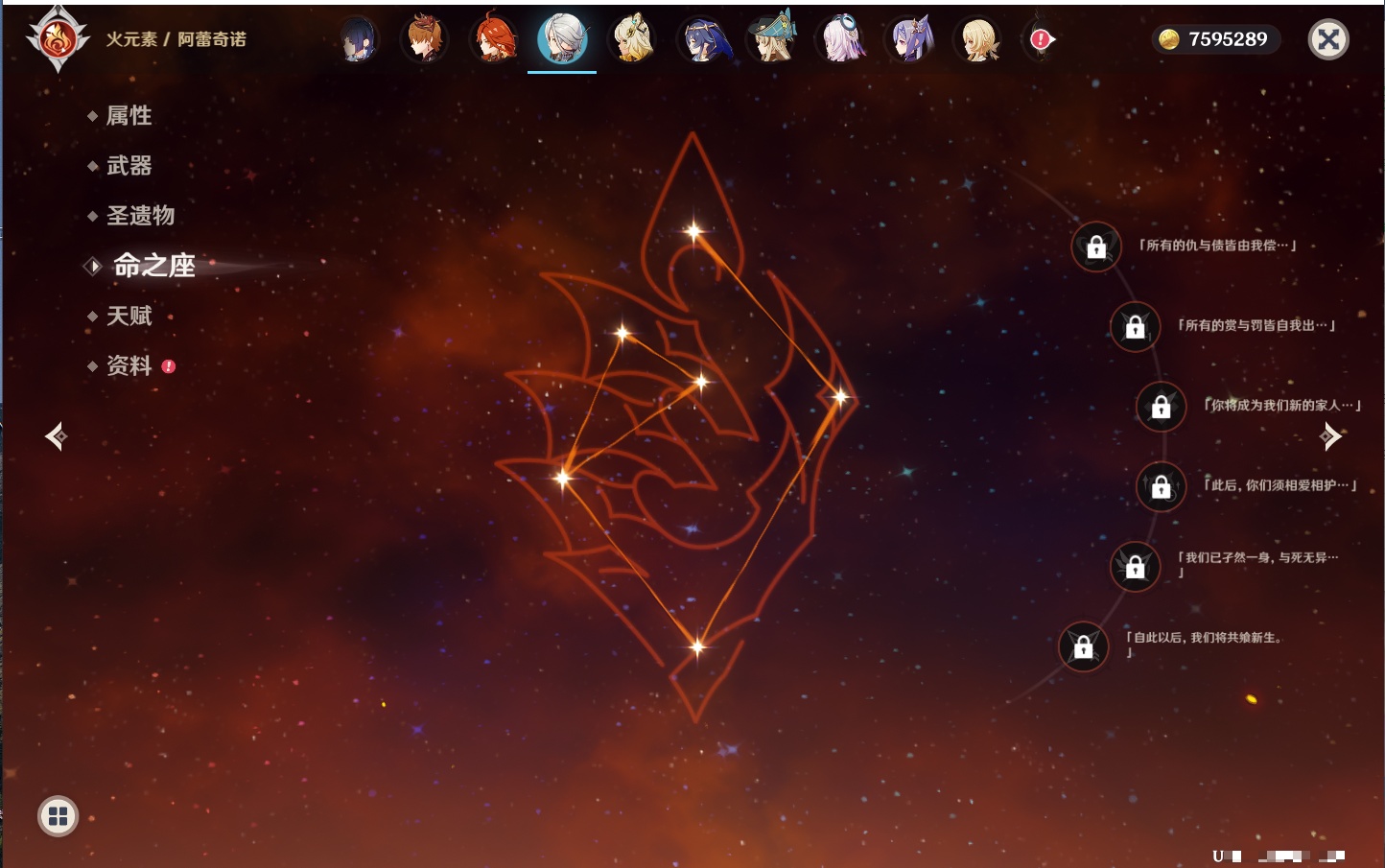Click lock icon beside 「自此以后, 我们将共飨新生。」
The height and width of the screenshot is (868, 1385).
(1083, 646)
